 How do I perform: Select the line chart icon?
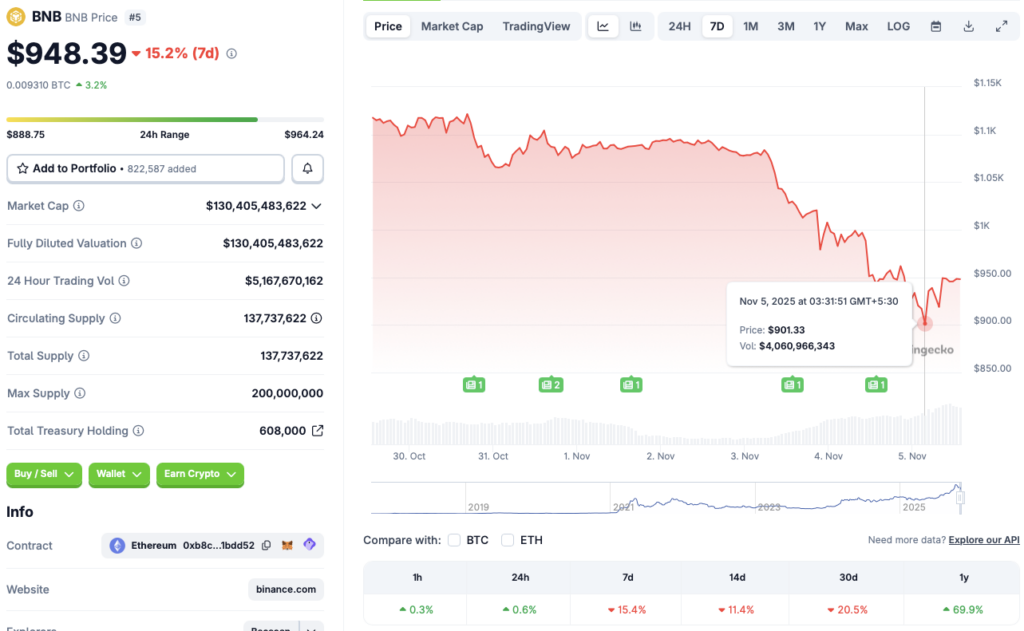(602, 26)
